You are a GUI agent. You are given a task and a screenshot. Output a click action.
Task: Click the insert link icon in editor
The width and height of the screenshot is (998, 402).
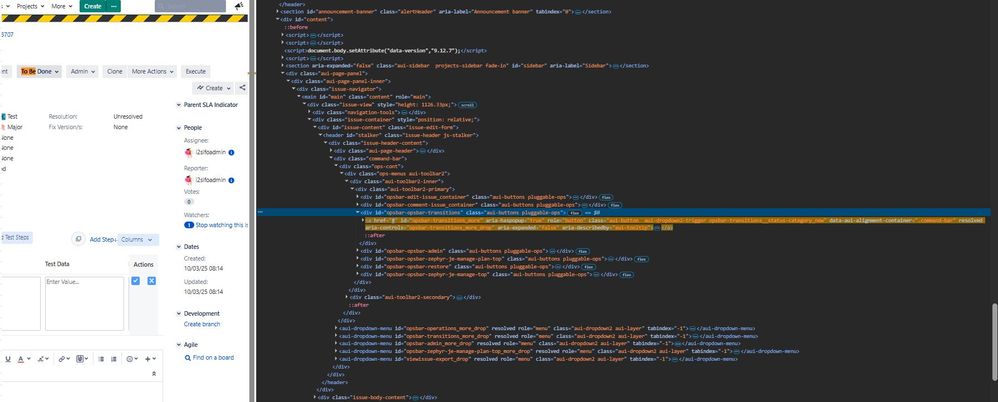tap(64, 359)
